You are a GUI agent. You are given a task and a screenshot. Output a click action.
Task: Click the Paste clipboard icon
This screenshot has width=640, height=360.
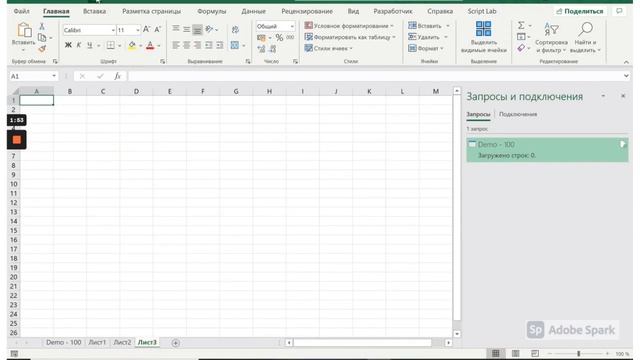[x=23, y=30]
